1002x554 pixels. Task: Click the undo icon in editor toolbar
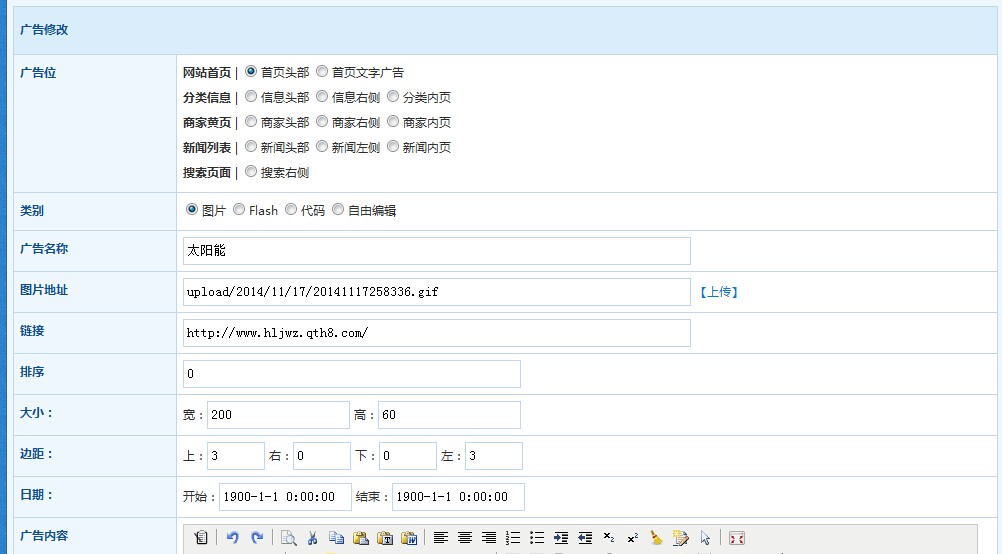[x=232, y=538]
